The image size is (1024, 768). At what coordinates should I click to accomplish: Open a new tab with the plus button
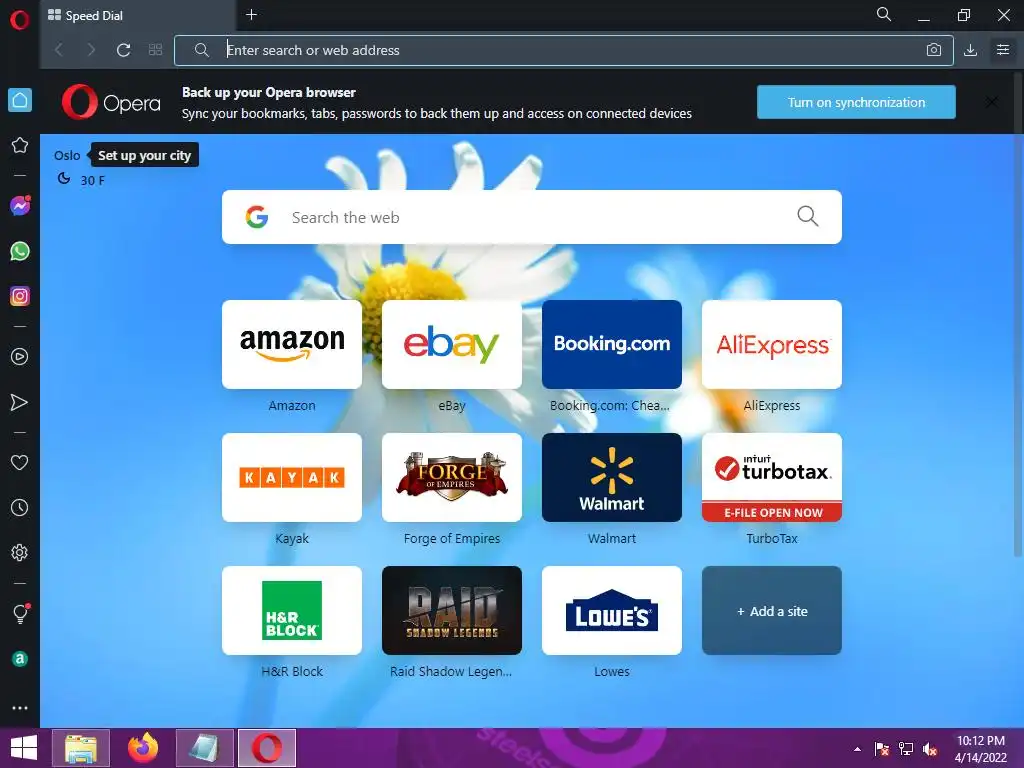251,14
